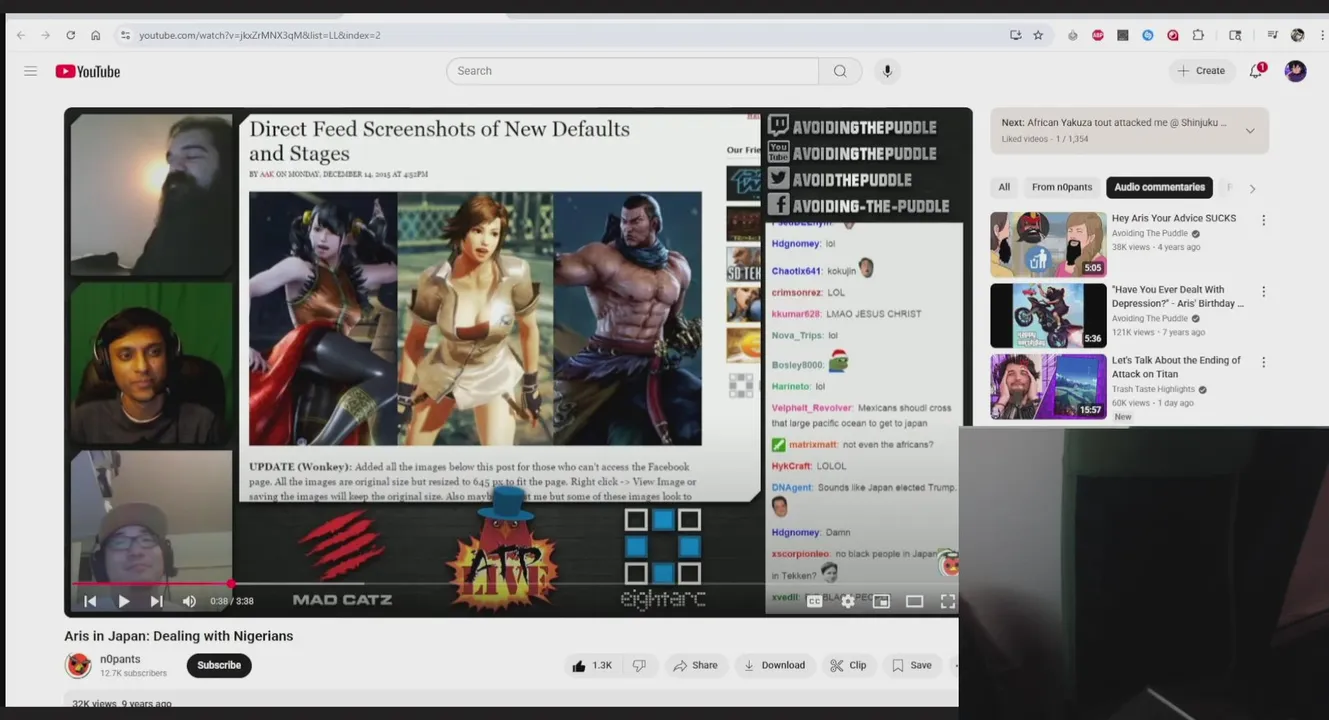1329x720 pixels.
Task: Click the search magnifier button
Action: point(840,71)
